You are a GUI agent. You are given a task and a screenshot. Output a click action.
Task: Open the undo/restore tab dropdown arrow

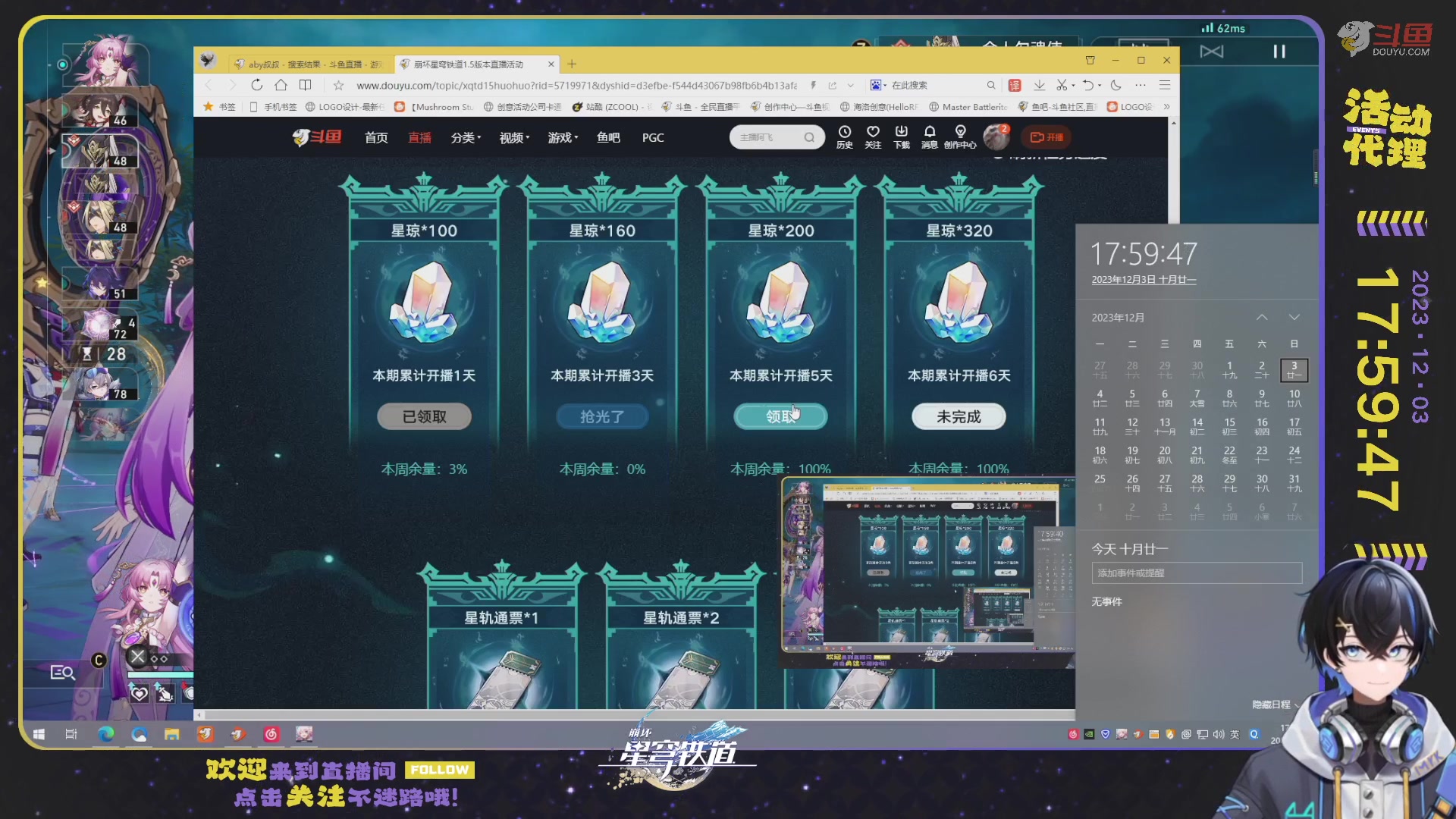tap(1100, 85)
